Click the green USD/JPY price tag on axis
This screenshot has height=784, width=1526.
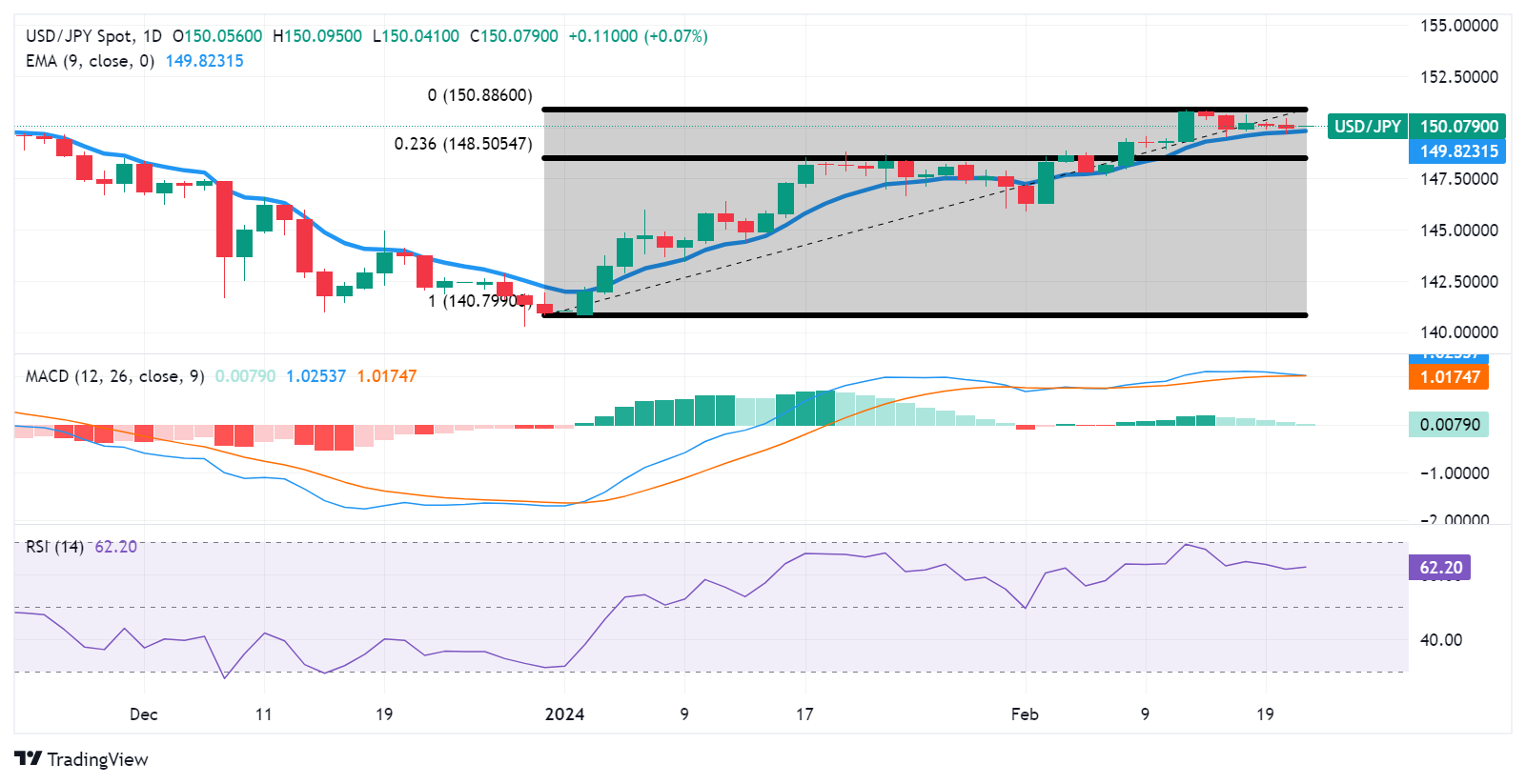click(x=1368, y=127)
